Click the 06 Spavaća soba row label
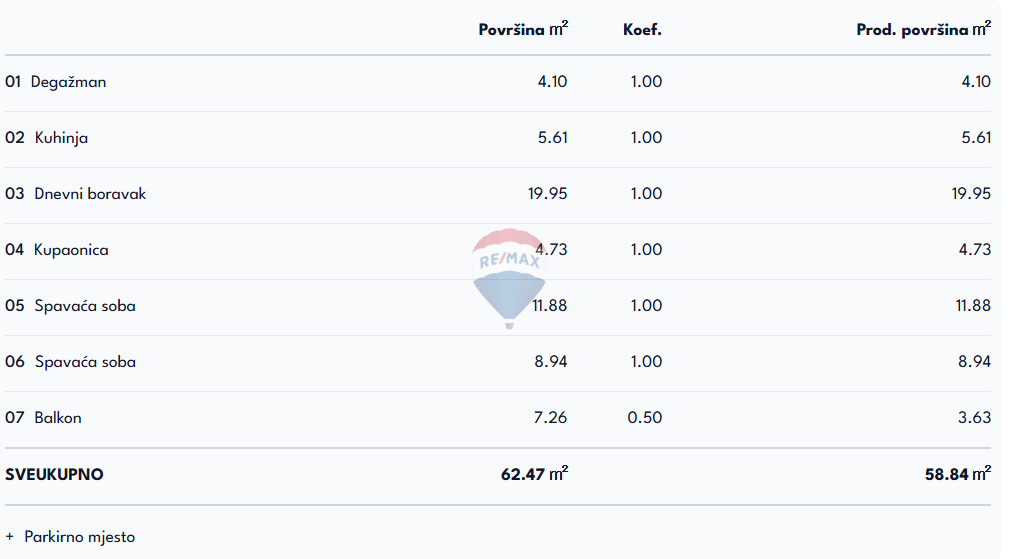The width and height of the screenshot is (1021, 559). (x=70, y=362)
